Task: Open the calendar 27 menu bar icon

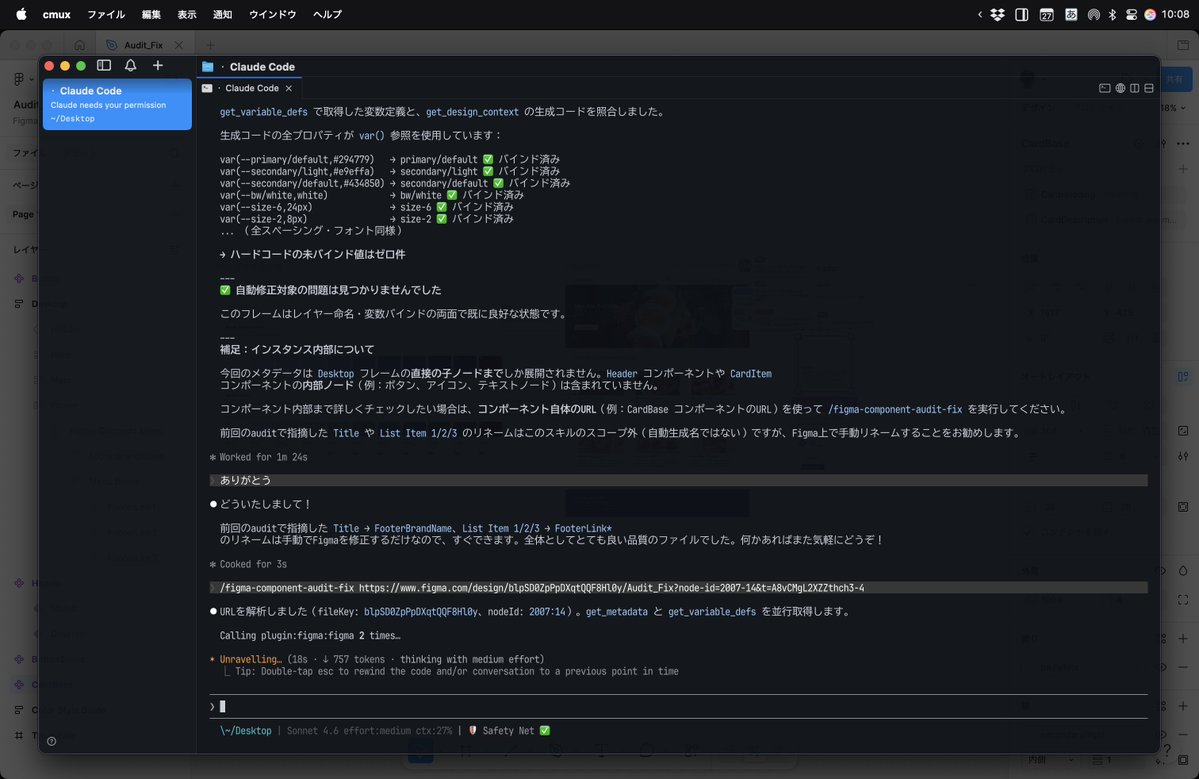Action: [1046, 14]
